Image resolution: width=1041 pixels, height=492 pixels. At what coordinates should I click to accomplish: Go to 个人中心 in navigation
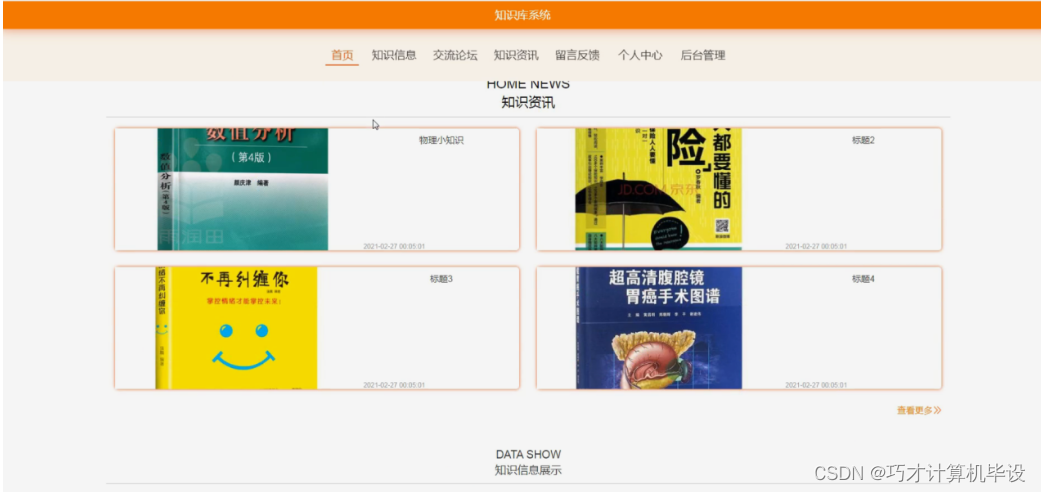click(x=640, y=55)
